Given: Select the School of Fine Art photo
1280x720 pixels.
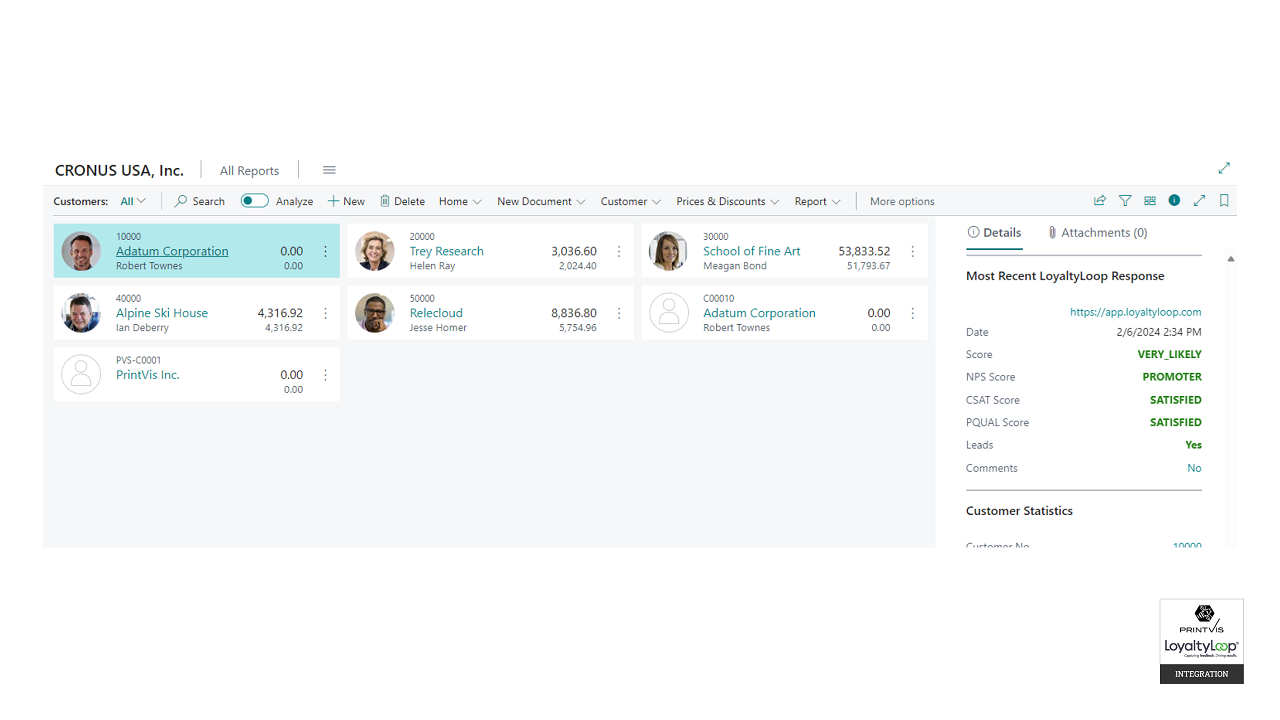Looking at the screenshot, I should tap(669, 252).
